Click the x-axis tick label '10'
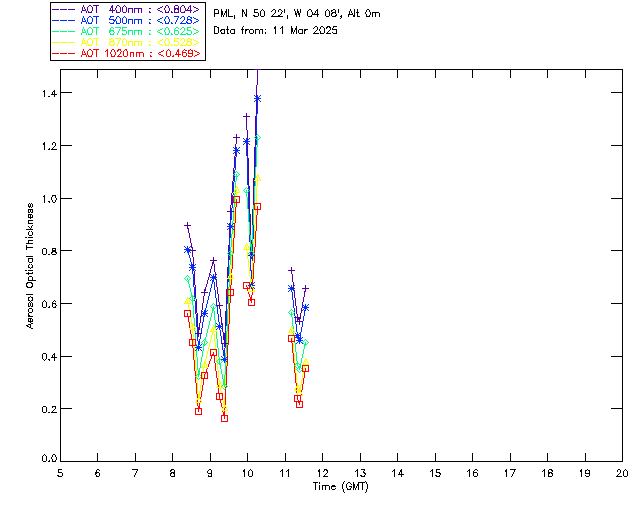This screenshot has height=512, width=640. [247, 474]
